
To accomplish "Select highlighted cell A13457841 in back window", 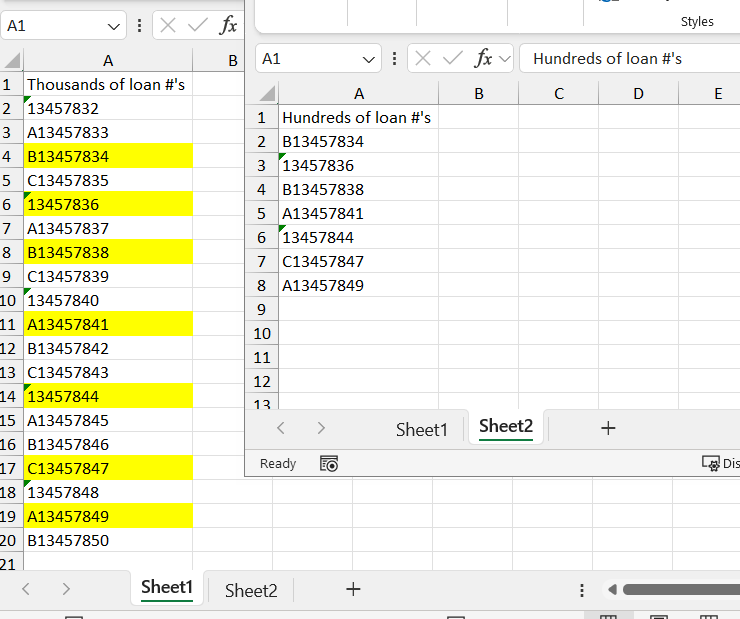I will (x=108, y=324).
